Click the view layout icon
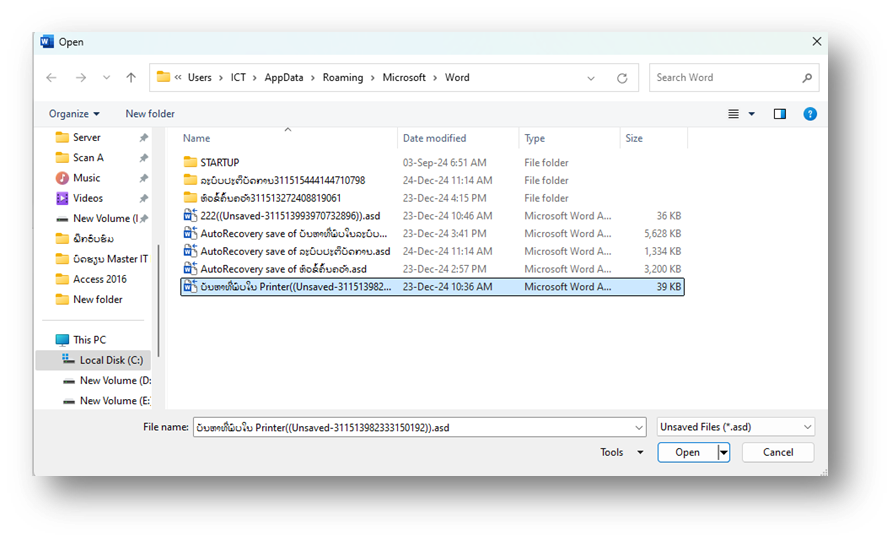893x541 pixels. [734, 114]
